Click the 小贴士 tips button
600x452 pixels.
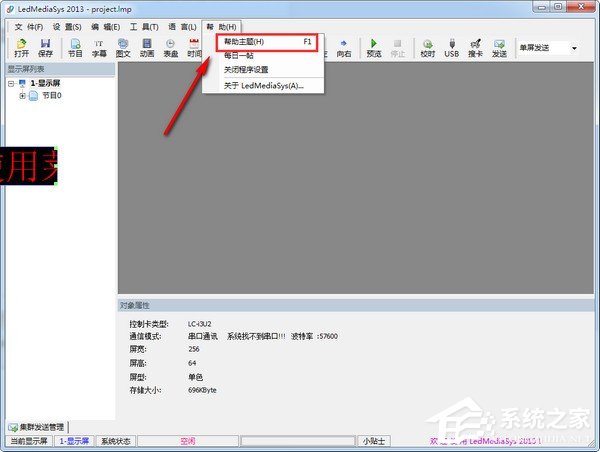[x=374, y=441]
